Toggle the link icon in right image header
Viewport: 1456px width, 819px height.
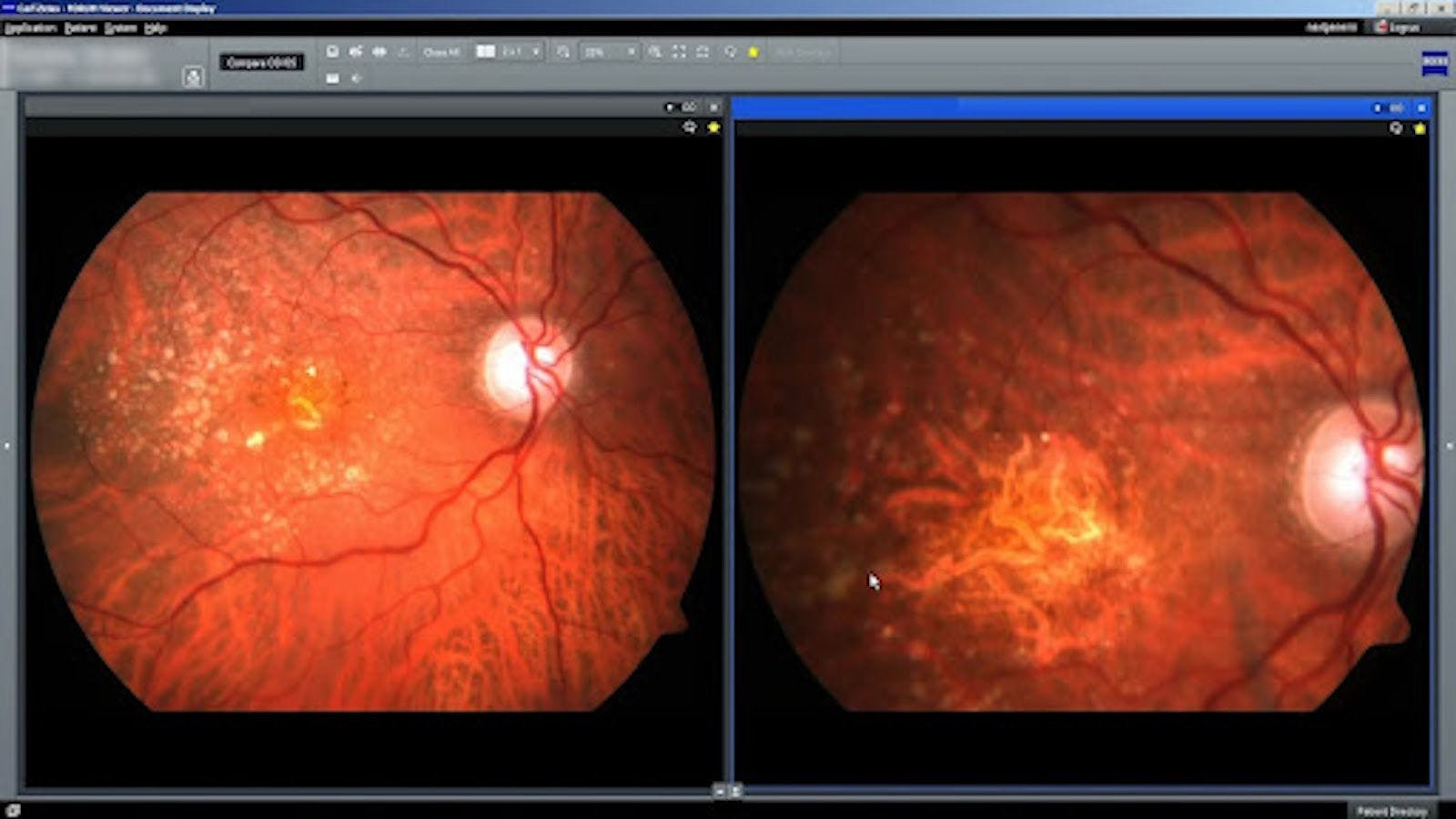point(1397,107)
